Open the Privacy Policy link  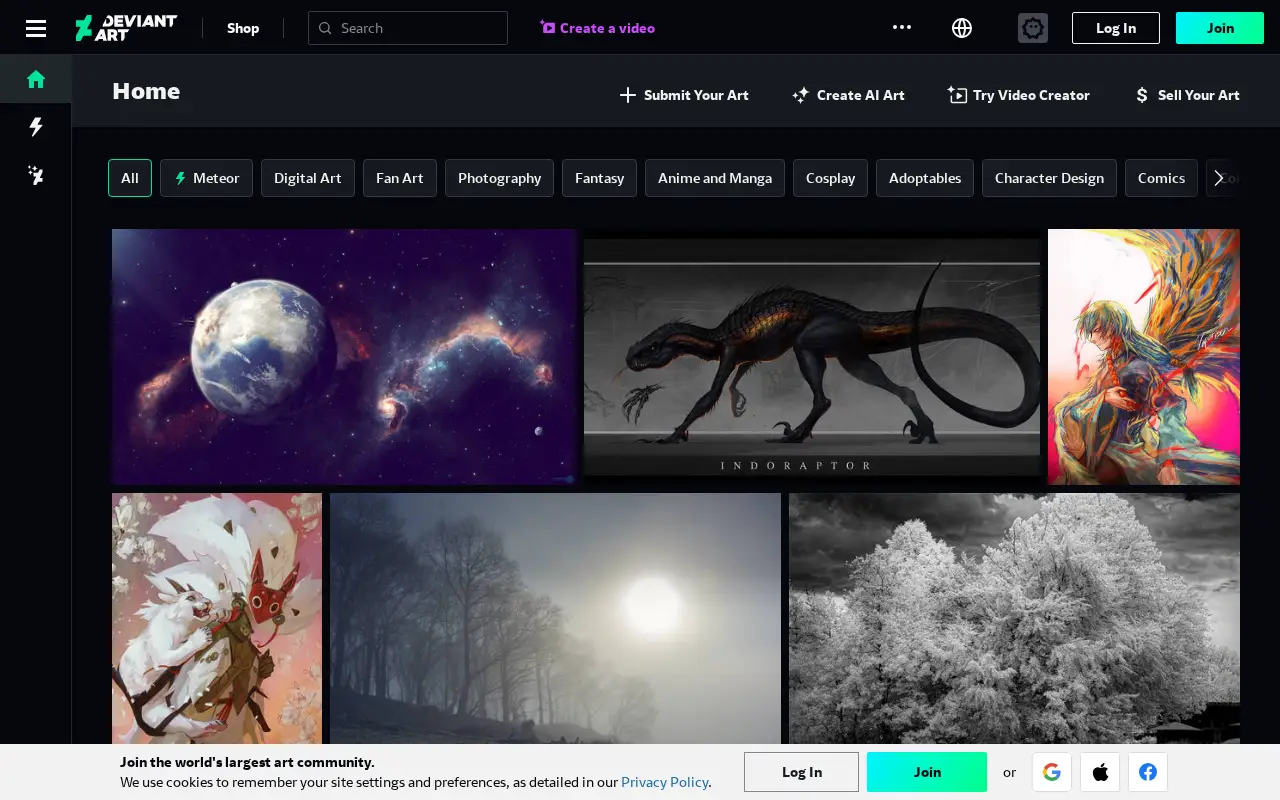665,782
